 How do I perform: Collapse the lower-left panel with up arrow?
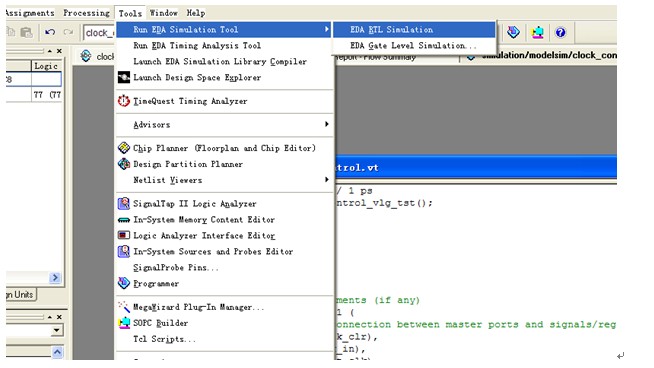pos(50,317)
